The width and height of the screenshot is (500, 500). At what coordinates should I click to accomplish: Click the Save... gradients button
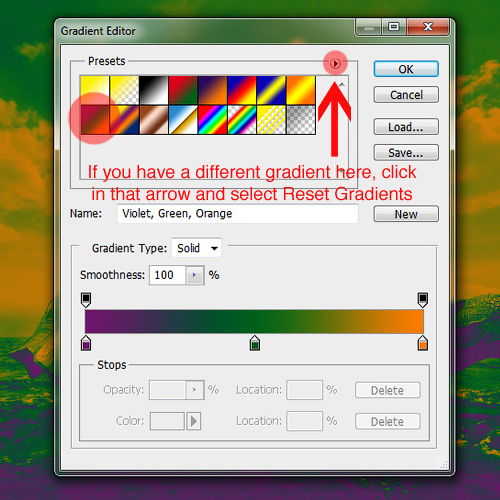click(x=406, y=153)
